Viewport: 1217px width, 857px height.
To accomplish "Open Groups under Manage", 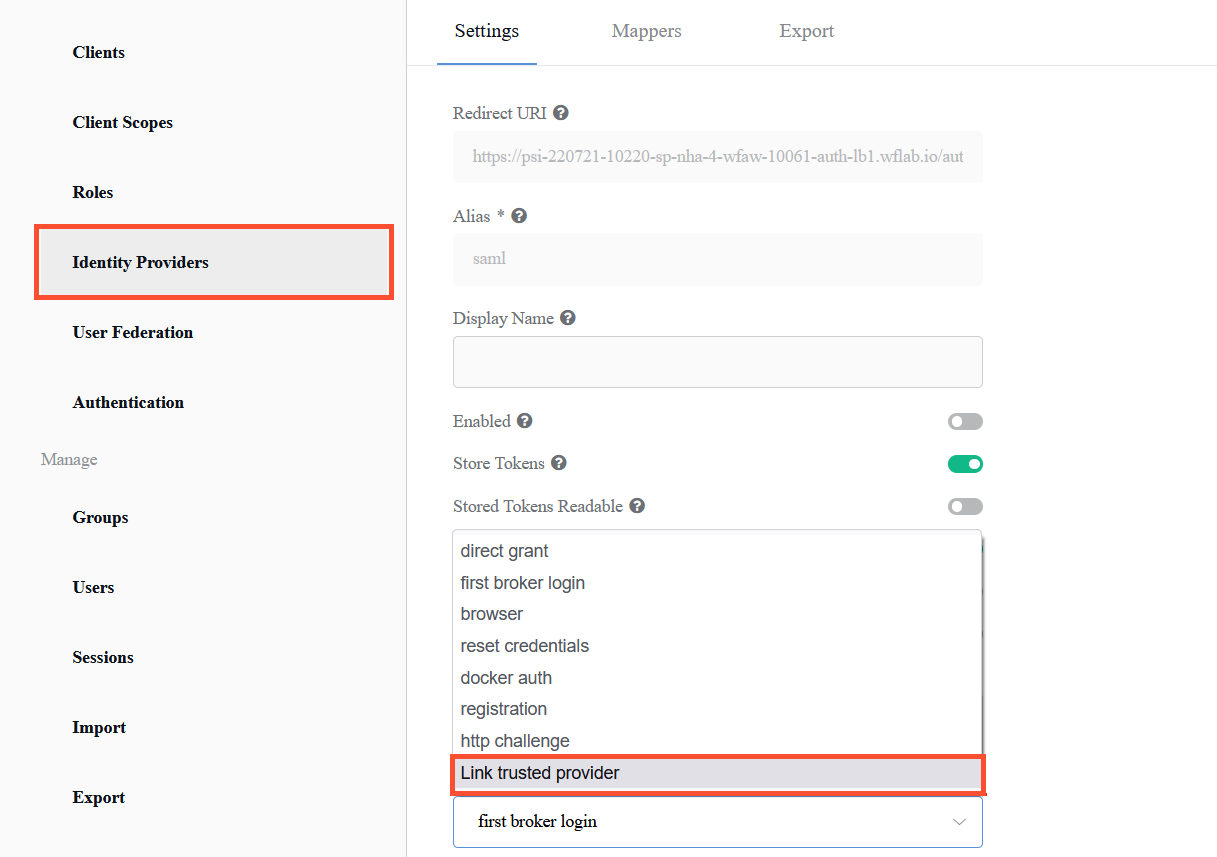I will click(x=100, y=517).
